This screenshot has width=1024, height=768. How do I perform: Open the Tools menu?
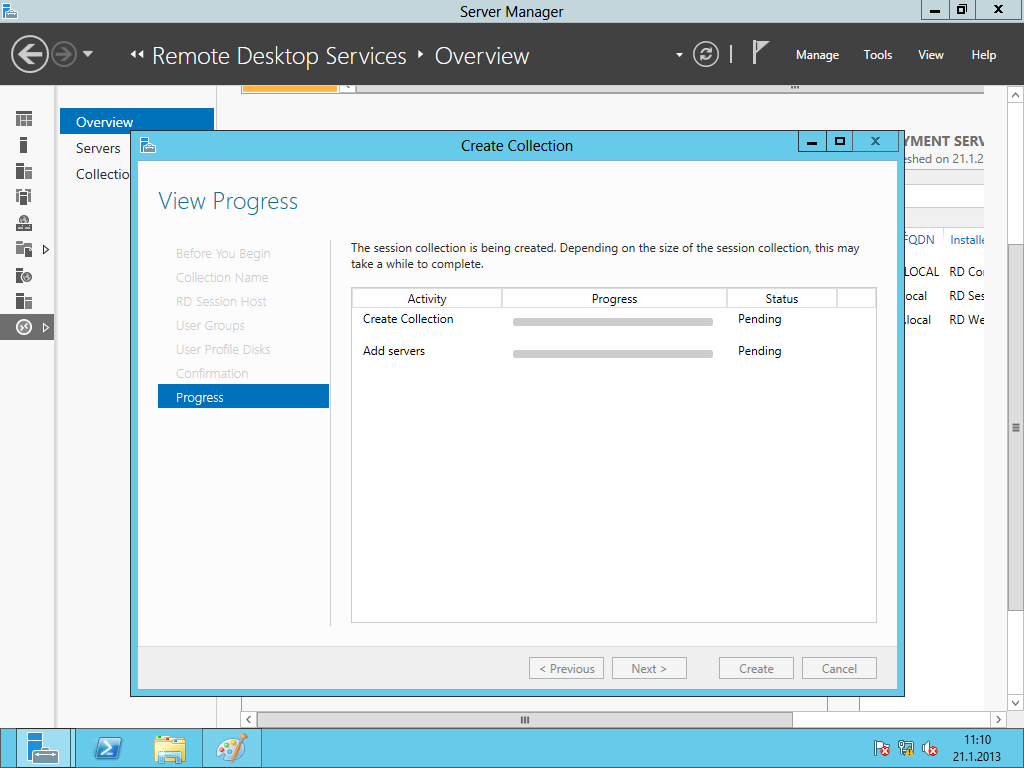pos(877,55)
